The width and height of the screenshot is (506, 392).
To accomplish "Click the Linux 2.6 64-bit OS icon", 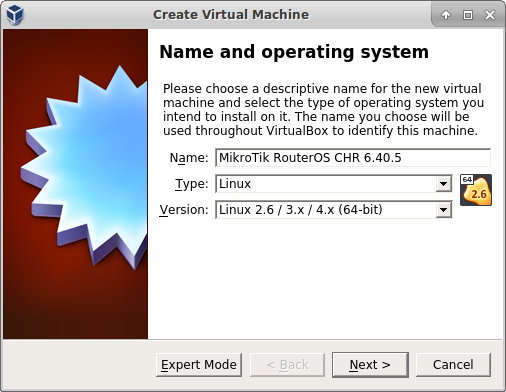I will click(x=476, y=190).
